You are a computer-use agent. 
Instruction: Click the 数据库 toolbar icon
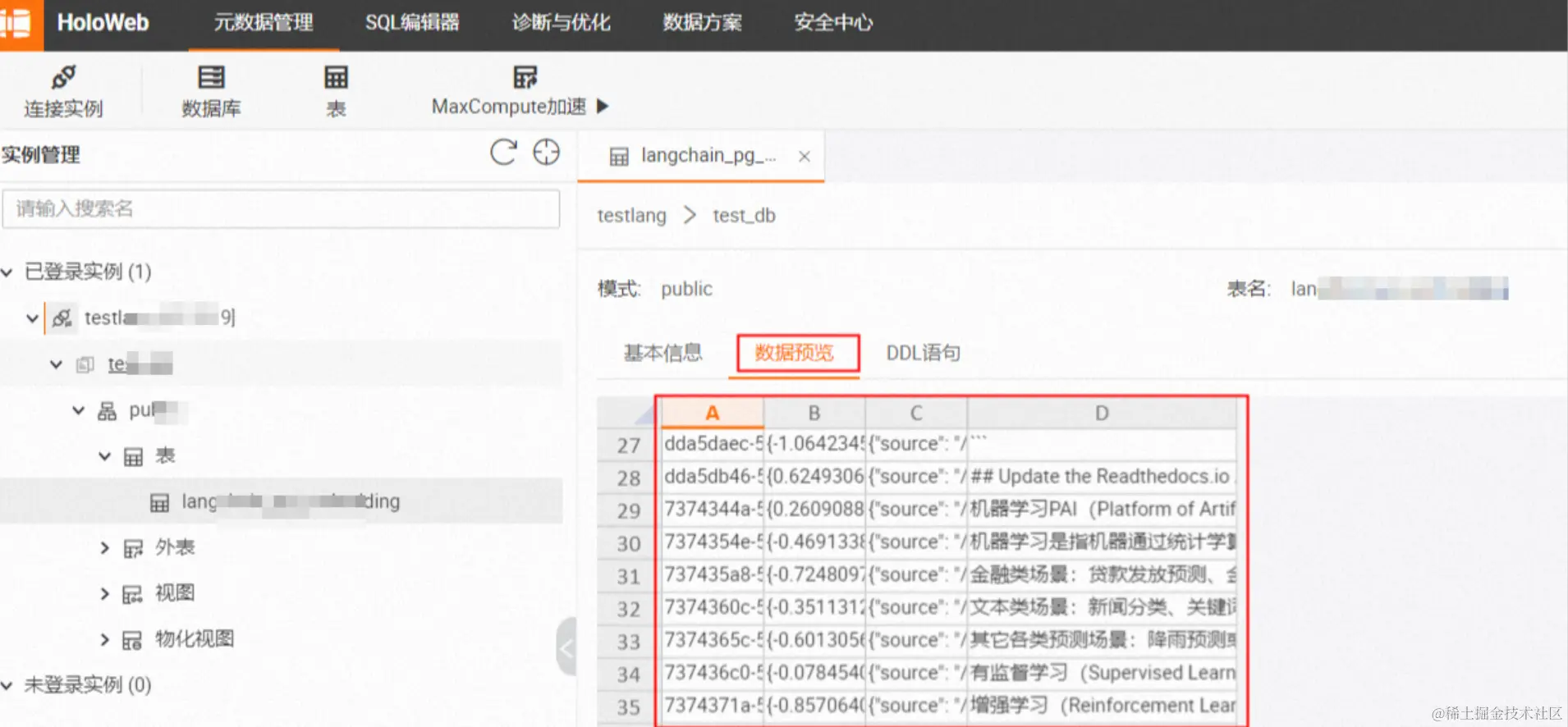point(211,77)
